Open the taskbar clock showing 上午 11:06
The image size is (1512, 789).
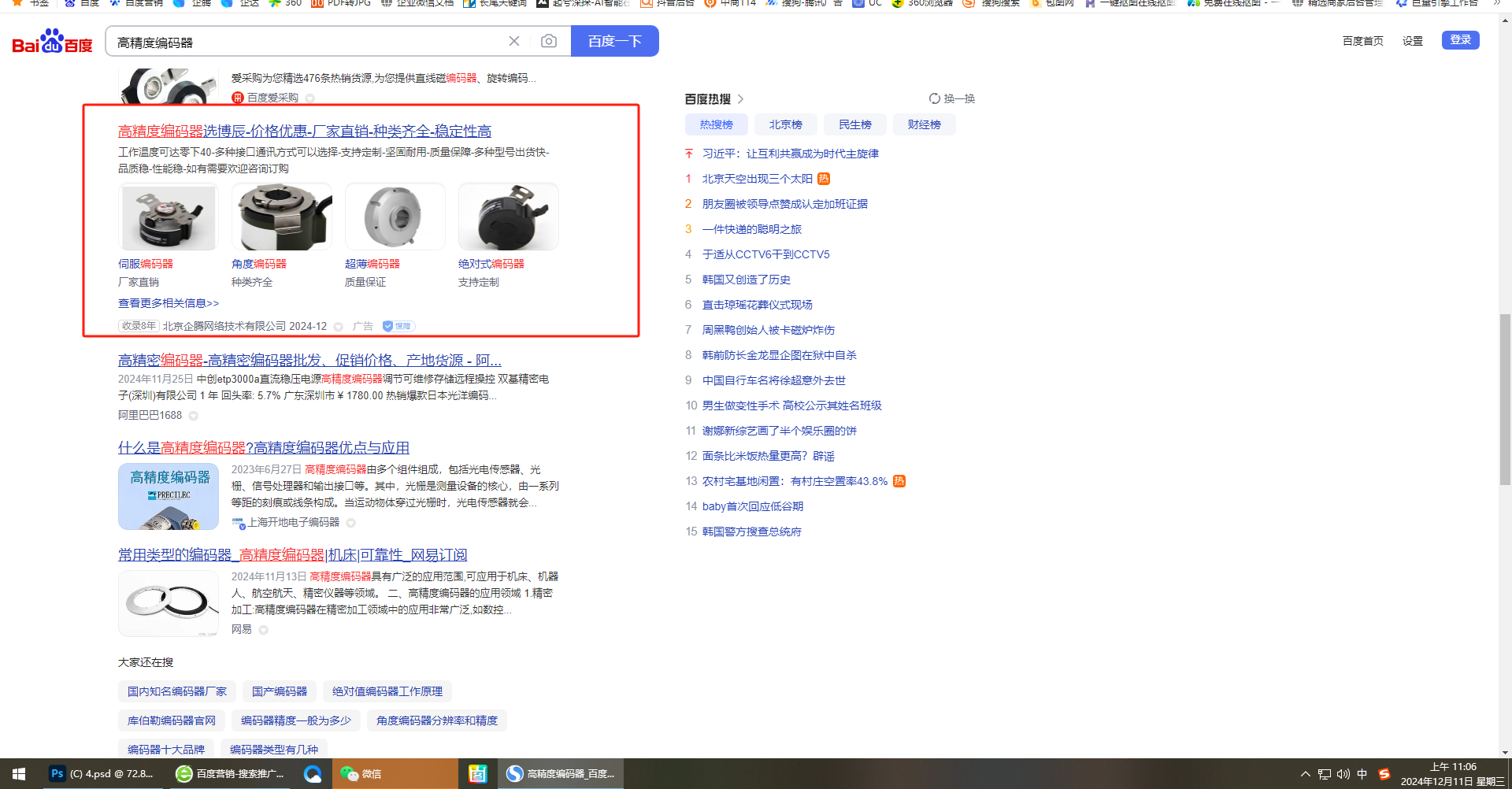tap(1453, 774)
